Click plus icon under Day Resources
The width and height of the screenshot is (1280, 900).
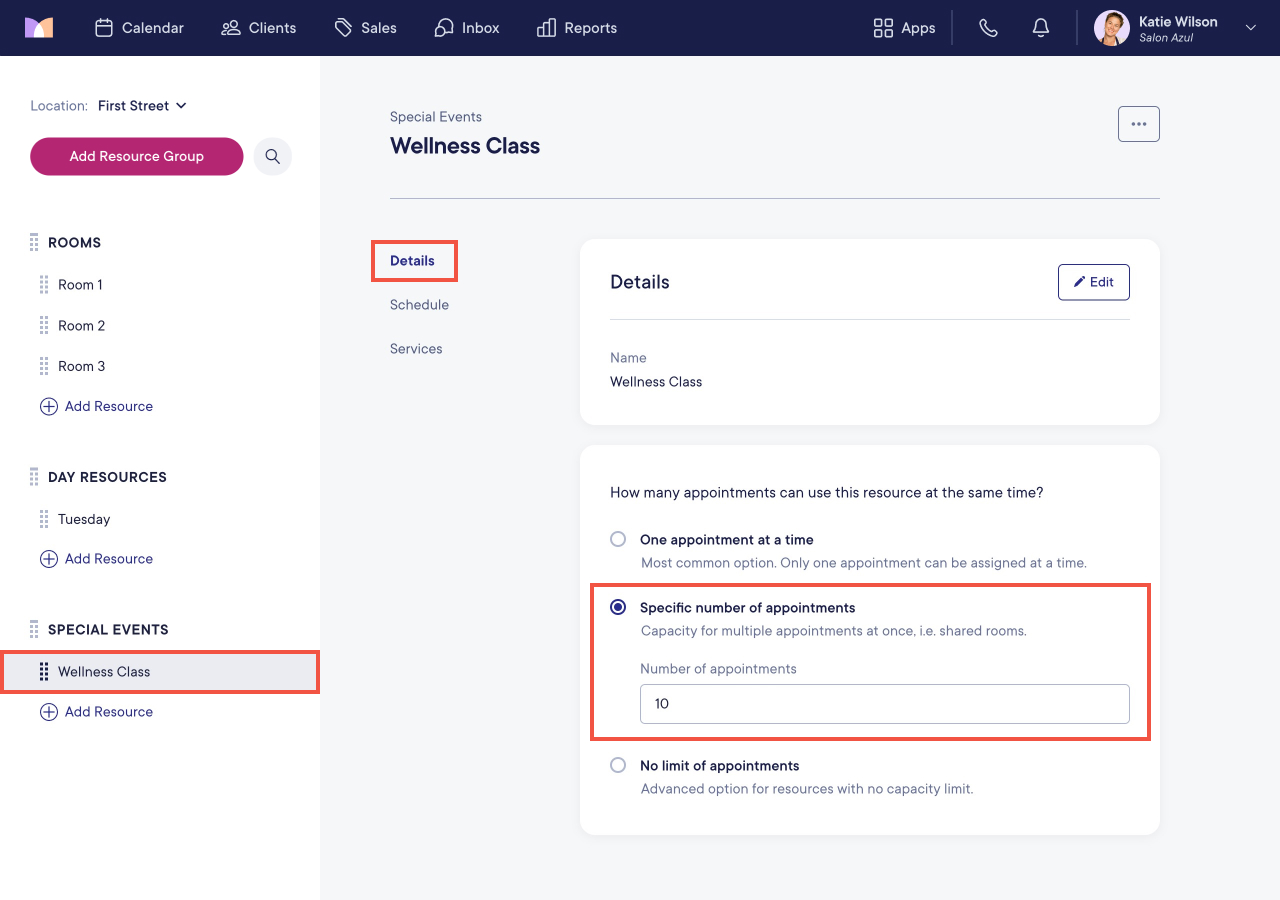48,559
